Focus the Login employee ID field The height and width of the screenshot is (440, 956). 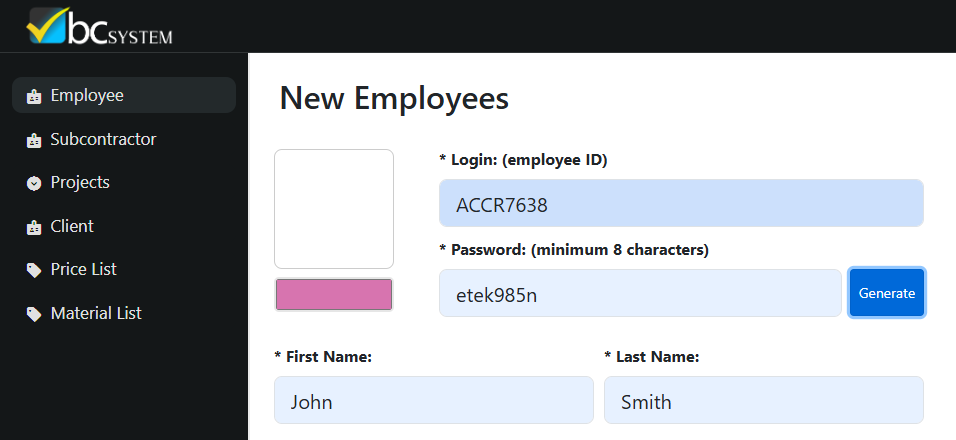pyautogui.click(x=681, y=203)
